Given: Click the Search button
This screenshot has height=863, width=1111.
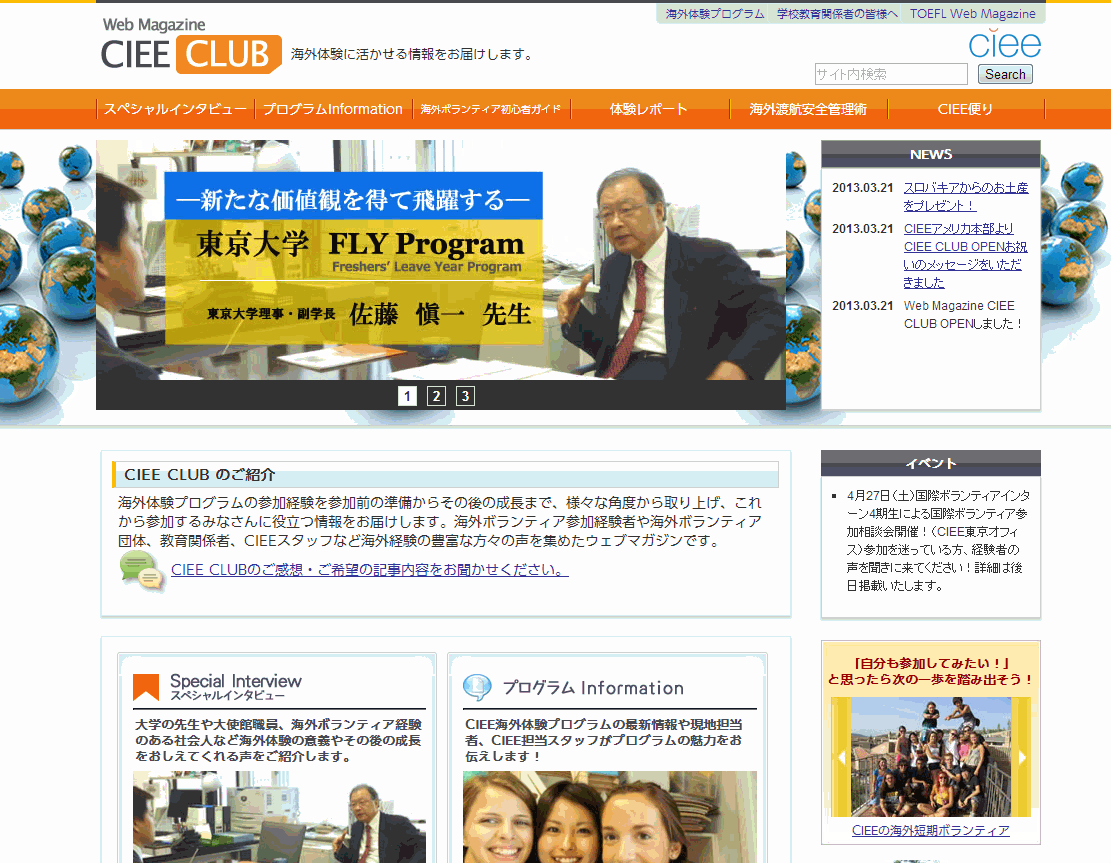Looking at the screenshot, I should tap(1005, 74).
